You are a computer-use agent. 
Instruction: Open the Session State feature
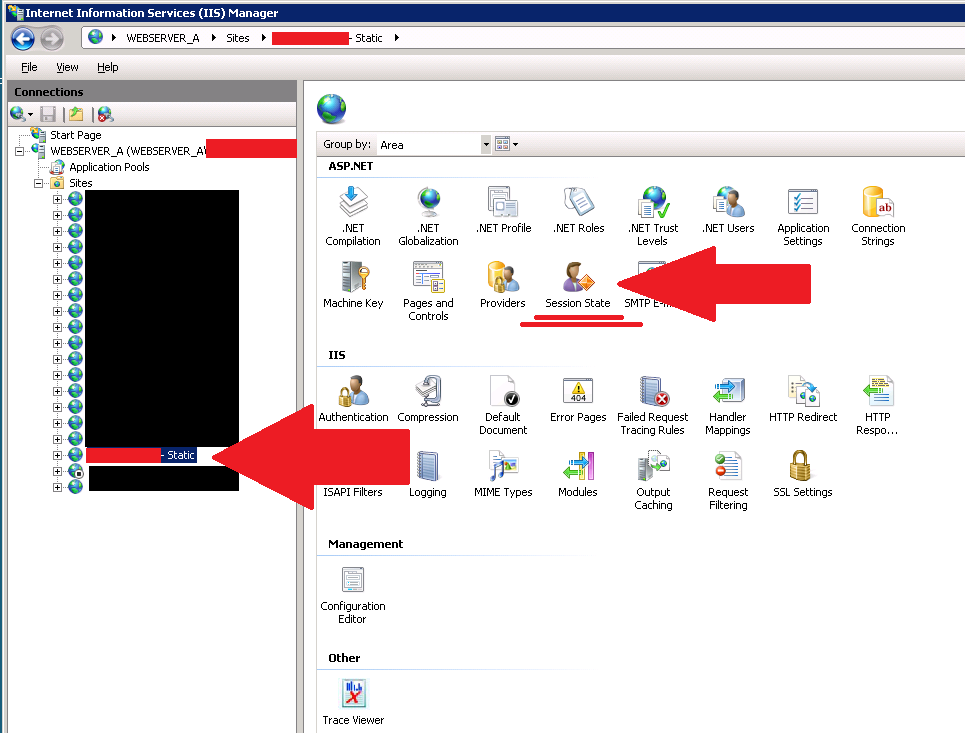click(x=578, y=285)
